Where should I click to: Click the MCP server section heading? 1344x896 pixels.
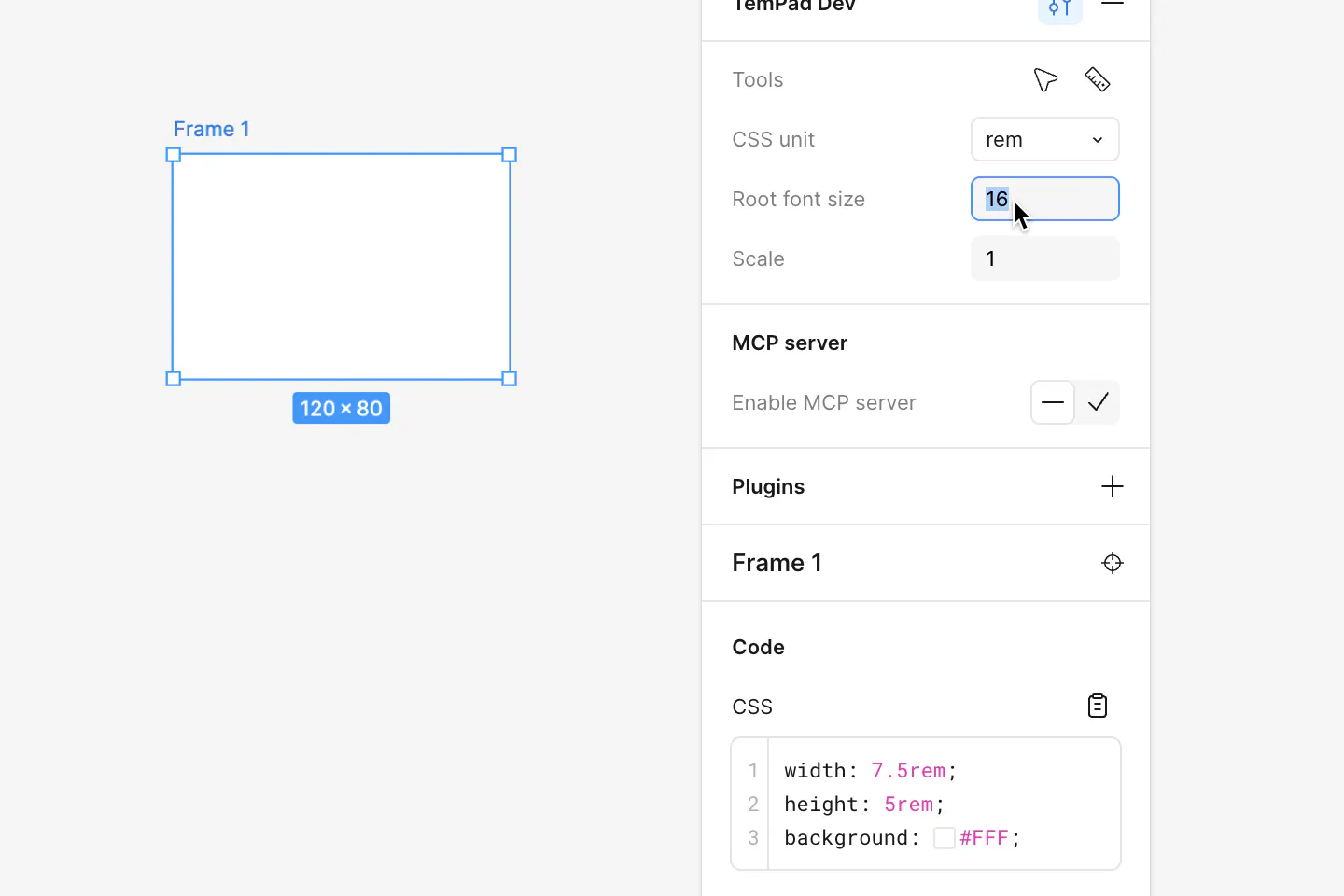790,343
